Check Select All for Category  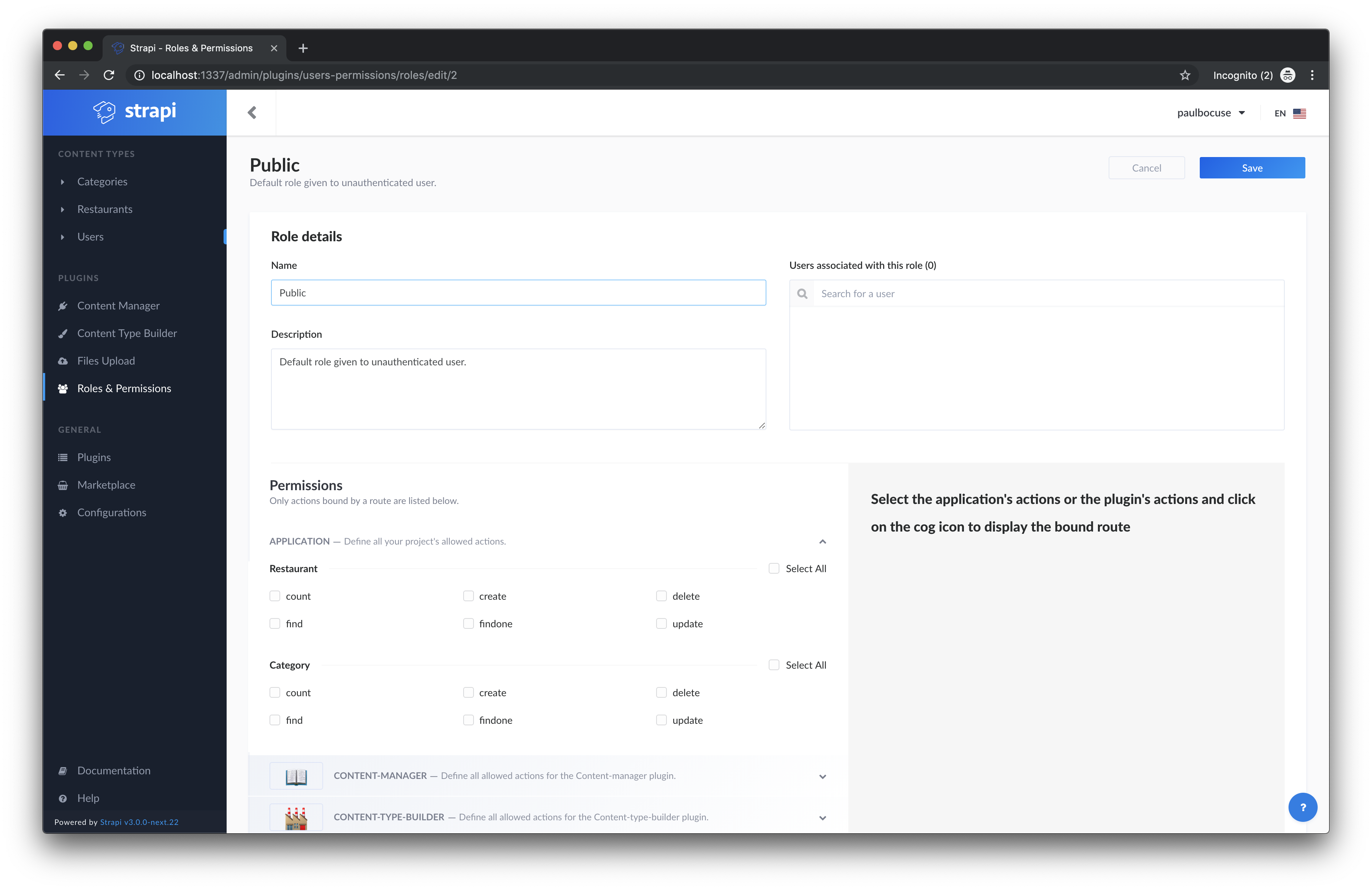point(774,665)
